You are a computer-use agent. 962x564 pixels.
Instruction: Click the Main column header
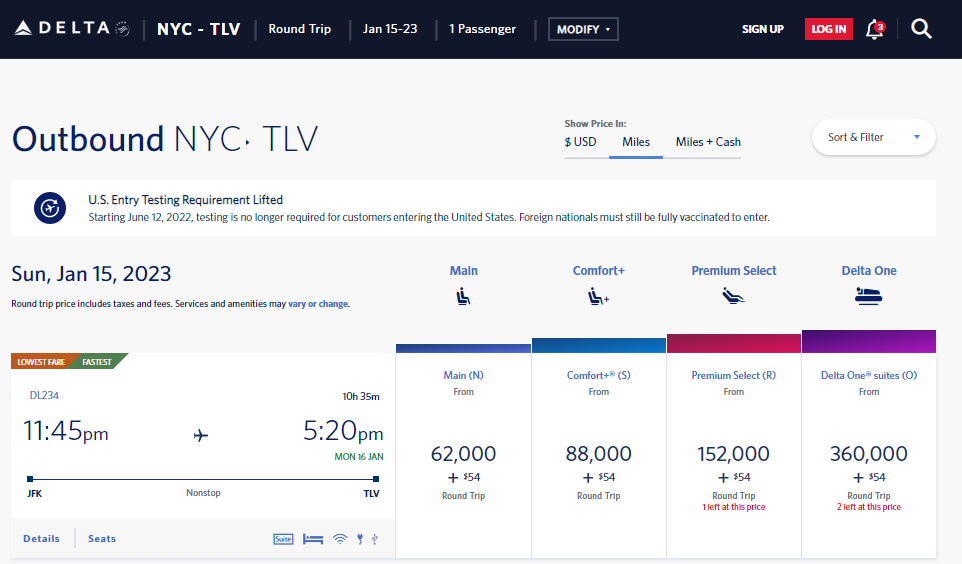[463, 271]
